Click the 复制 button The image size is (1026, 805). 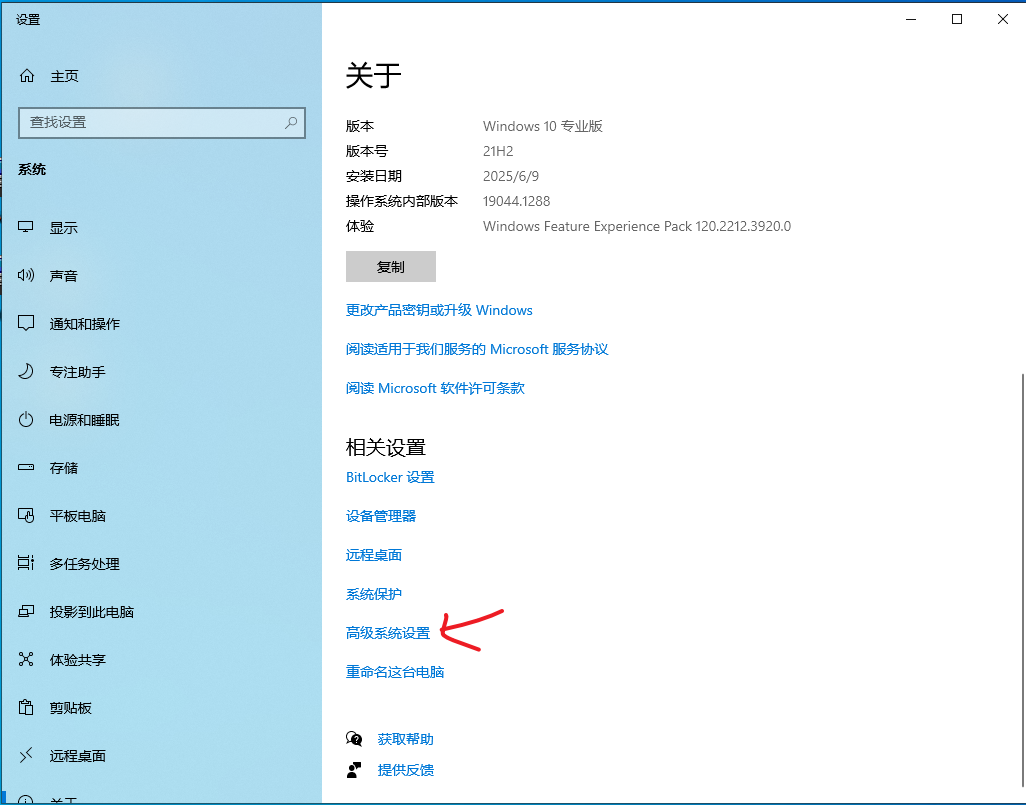tap(391, 266)
